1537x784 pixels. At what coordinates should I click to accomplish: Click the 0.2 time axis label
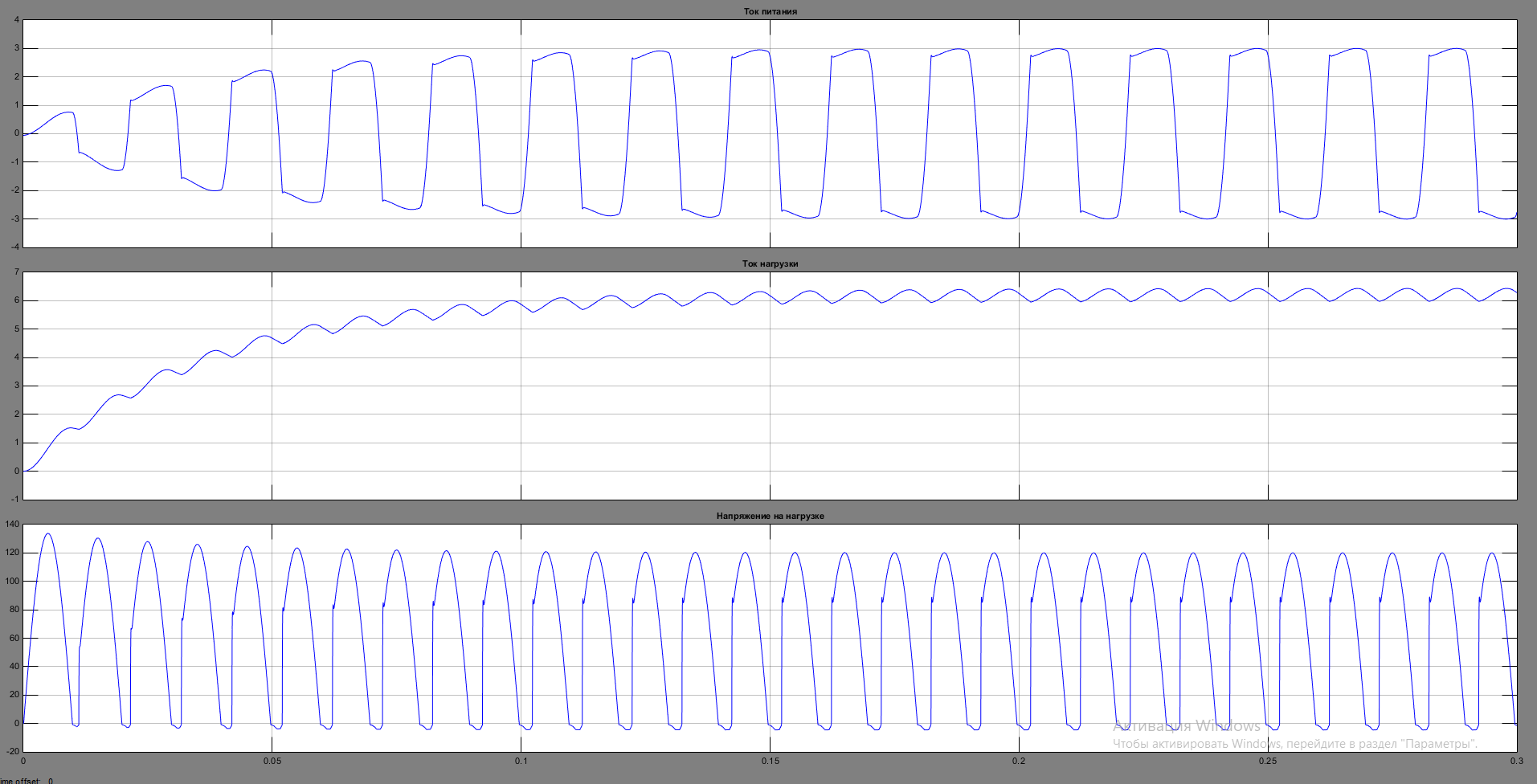(1019, 761)
